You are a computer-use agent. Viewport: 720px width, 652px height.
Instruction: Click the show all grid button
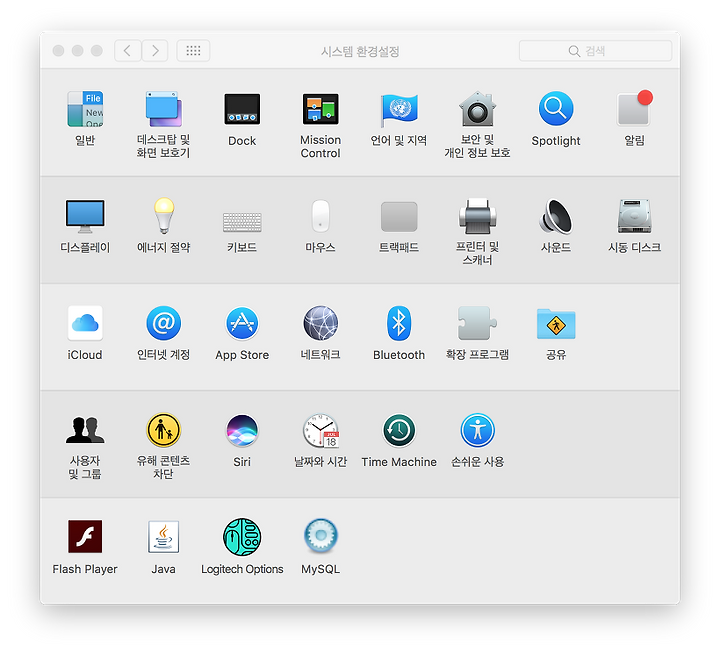point(193,51)
